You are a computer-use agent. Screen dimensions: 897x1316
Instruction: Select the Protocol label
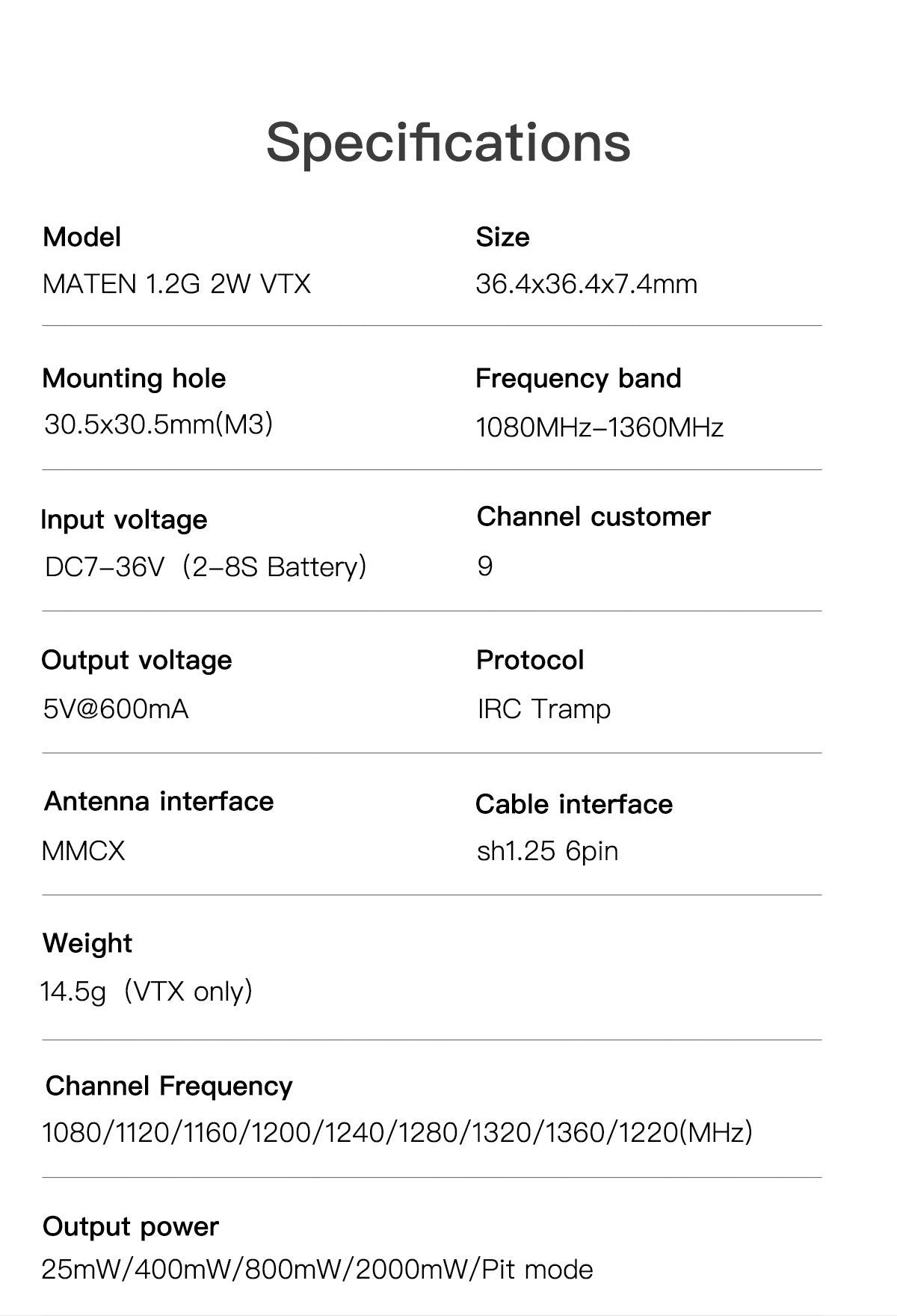click(x=530, y=660)
